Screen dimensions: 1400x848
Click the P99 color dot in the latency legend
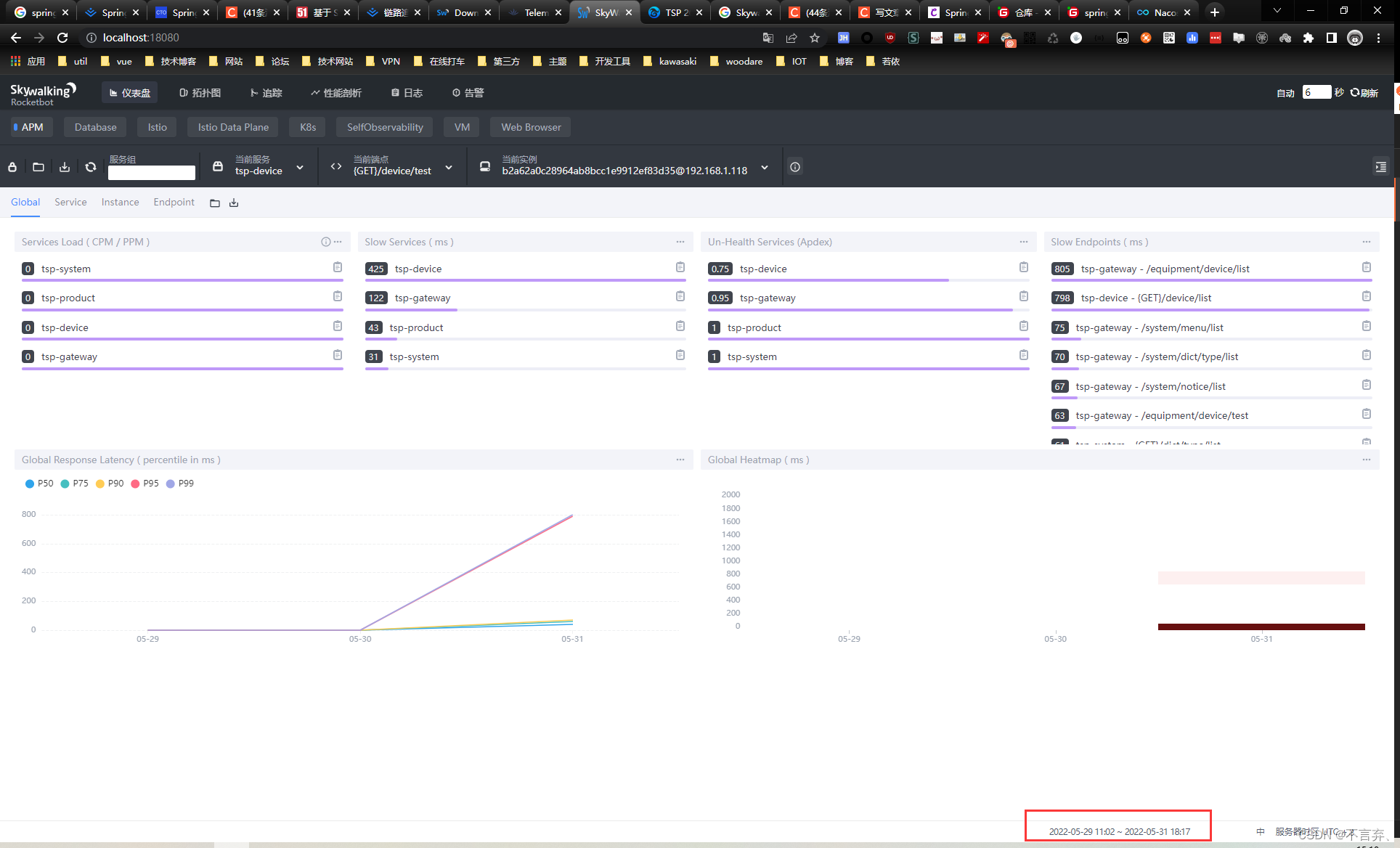(x=171, y=484)
